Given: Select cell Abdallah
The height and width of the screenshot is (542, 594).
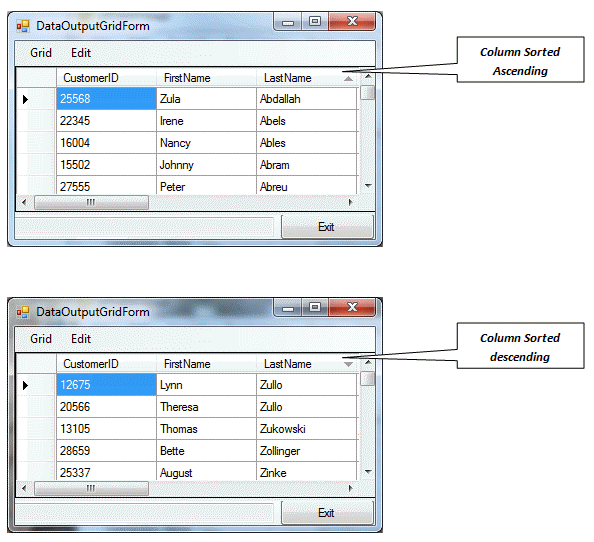Looking at the screenshot, I should 307,99.
